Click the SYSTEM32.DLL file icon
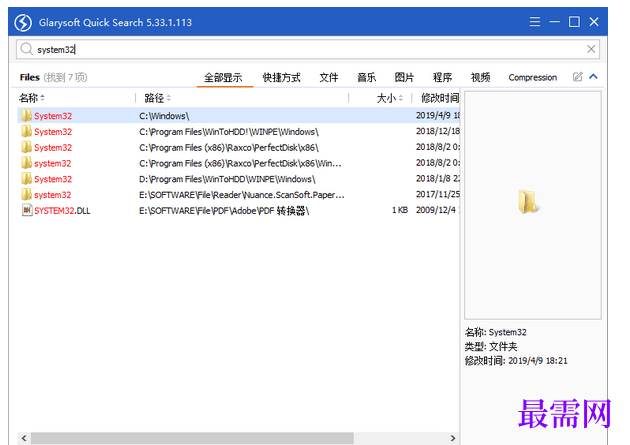Image resolution: width=630 pixels, height=445 pixels. tap(27, 210)
